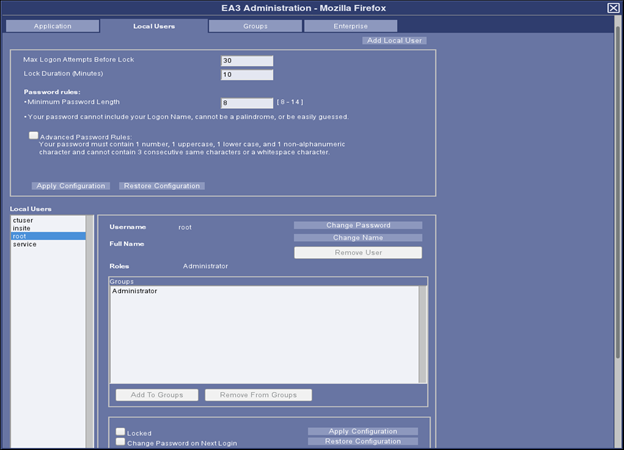This screenshot has width=624, height=450.
Task: Enable Advanced Password Rules checkbox
Action: [x=34, y=135]
